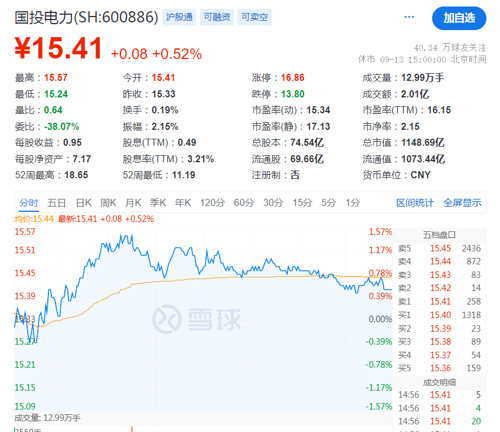
Task: Click the 40.34万球友关注 followers text
Action: 450,48
